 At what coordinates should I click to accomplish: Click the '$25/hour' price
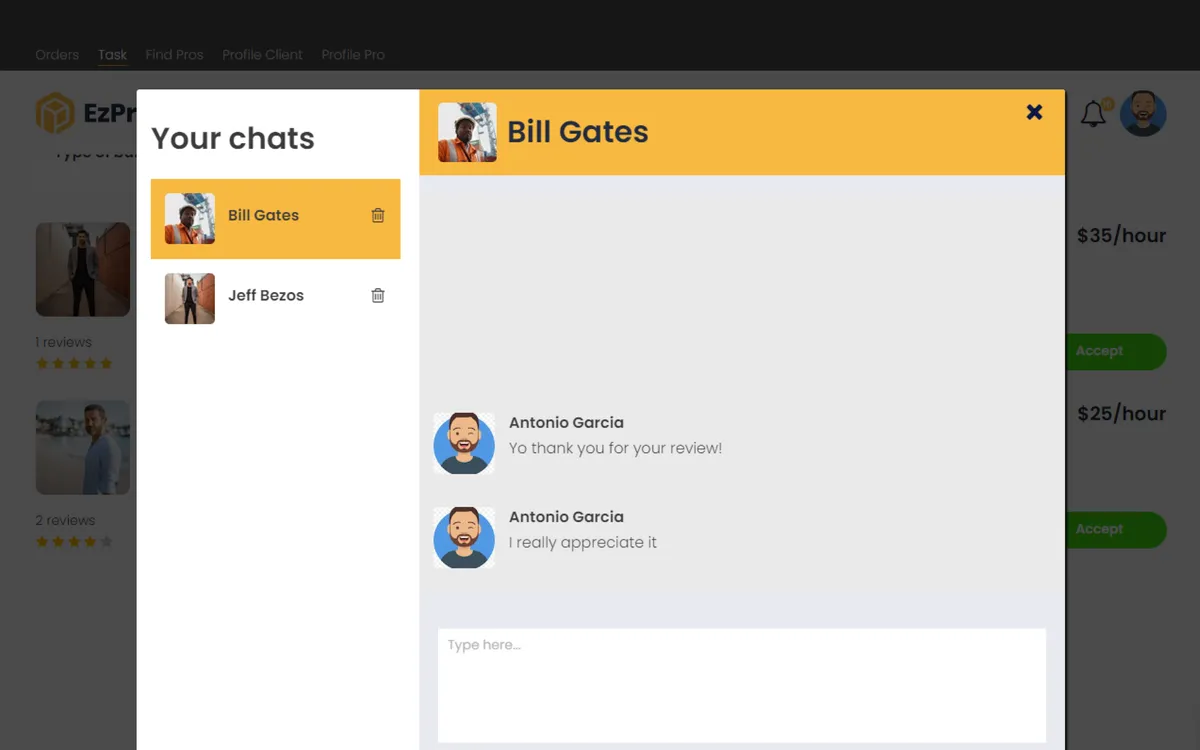1121,414
